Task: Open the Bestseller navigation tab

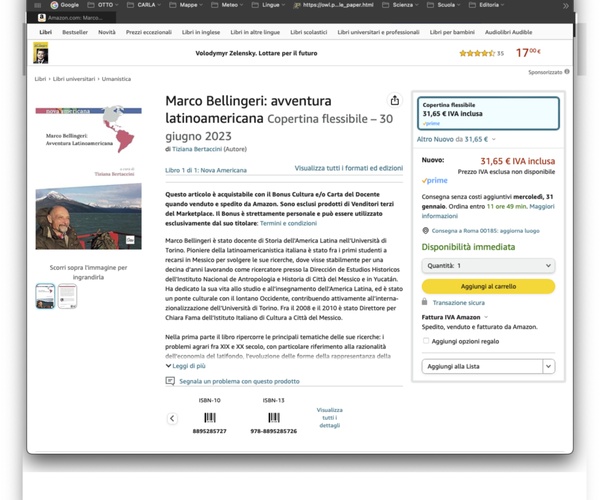Action: pos(75,32)
